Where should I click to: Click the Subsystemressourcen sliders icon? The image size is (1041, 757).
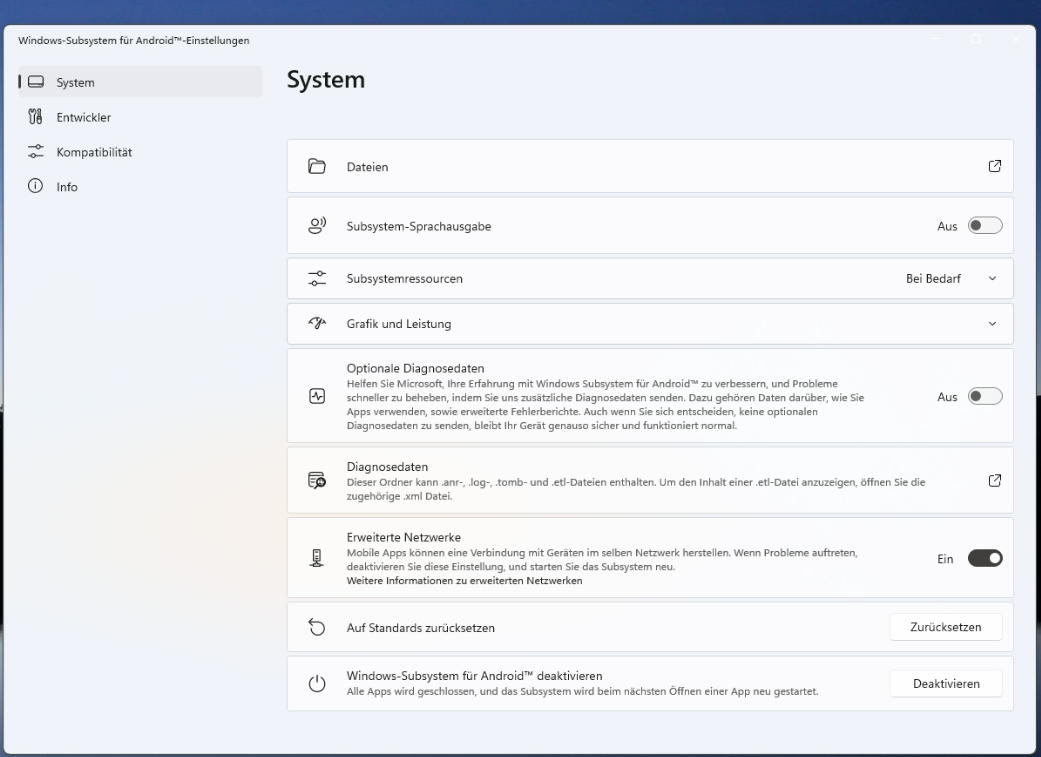point(316,278)
